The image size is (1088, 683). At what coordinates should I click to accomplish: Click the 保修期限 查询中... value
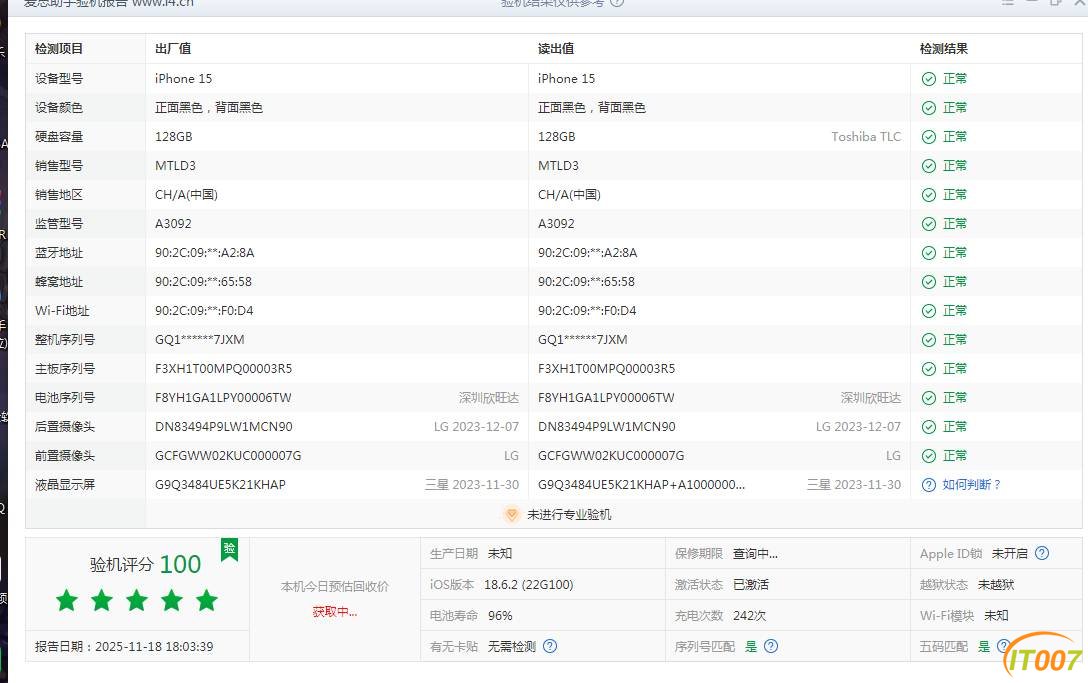click(x=755, y=554)
